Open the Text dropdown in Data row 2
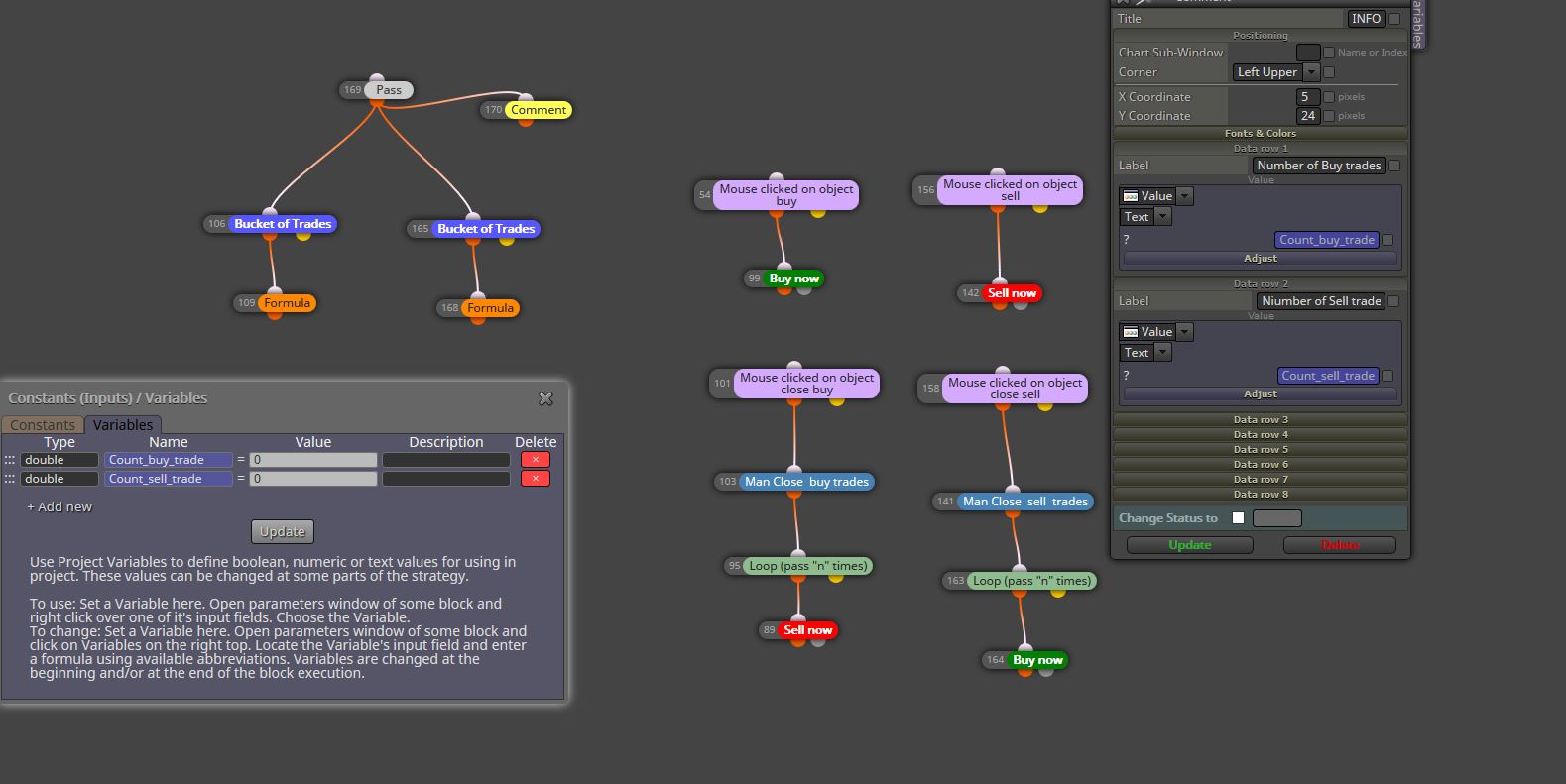Viewport: 1566px width, 784px height. (1145, 353)
